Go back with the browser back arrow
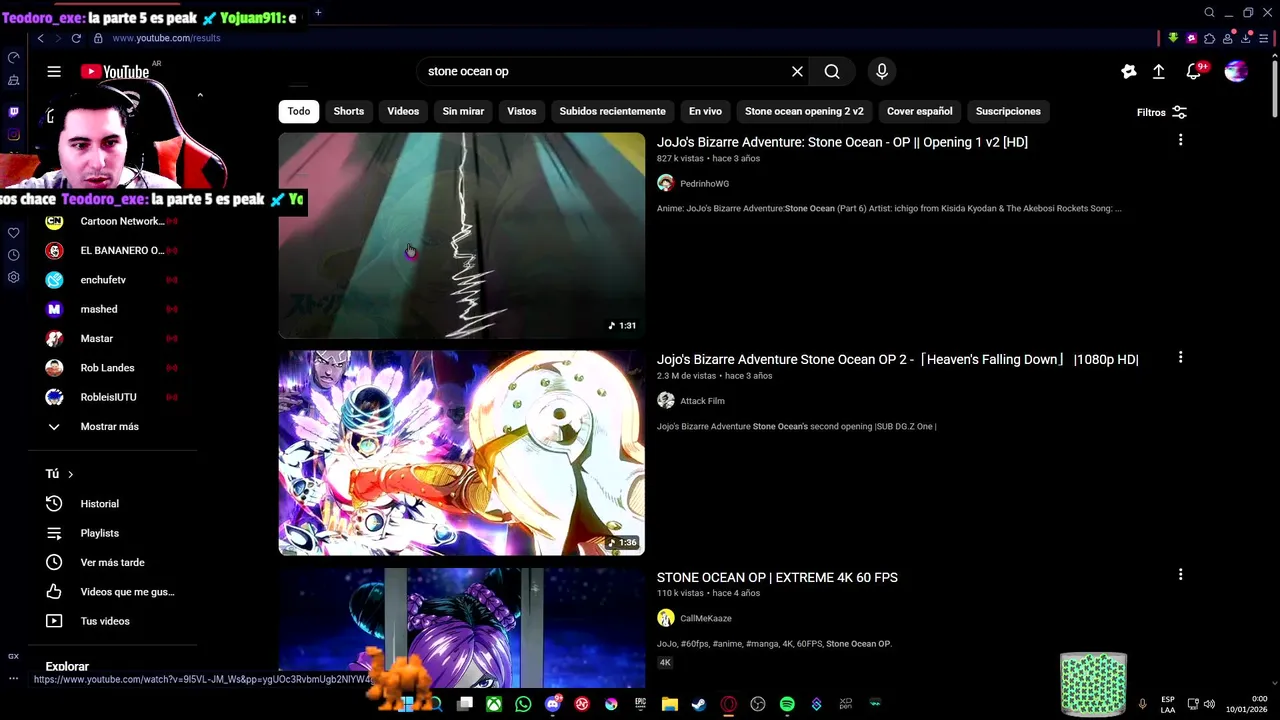The width and height of the screenshot is (1280, 720). 40,38
